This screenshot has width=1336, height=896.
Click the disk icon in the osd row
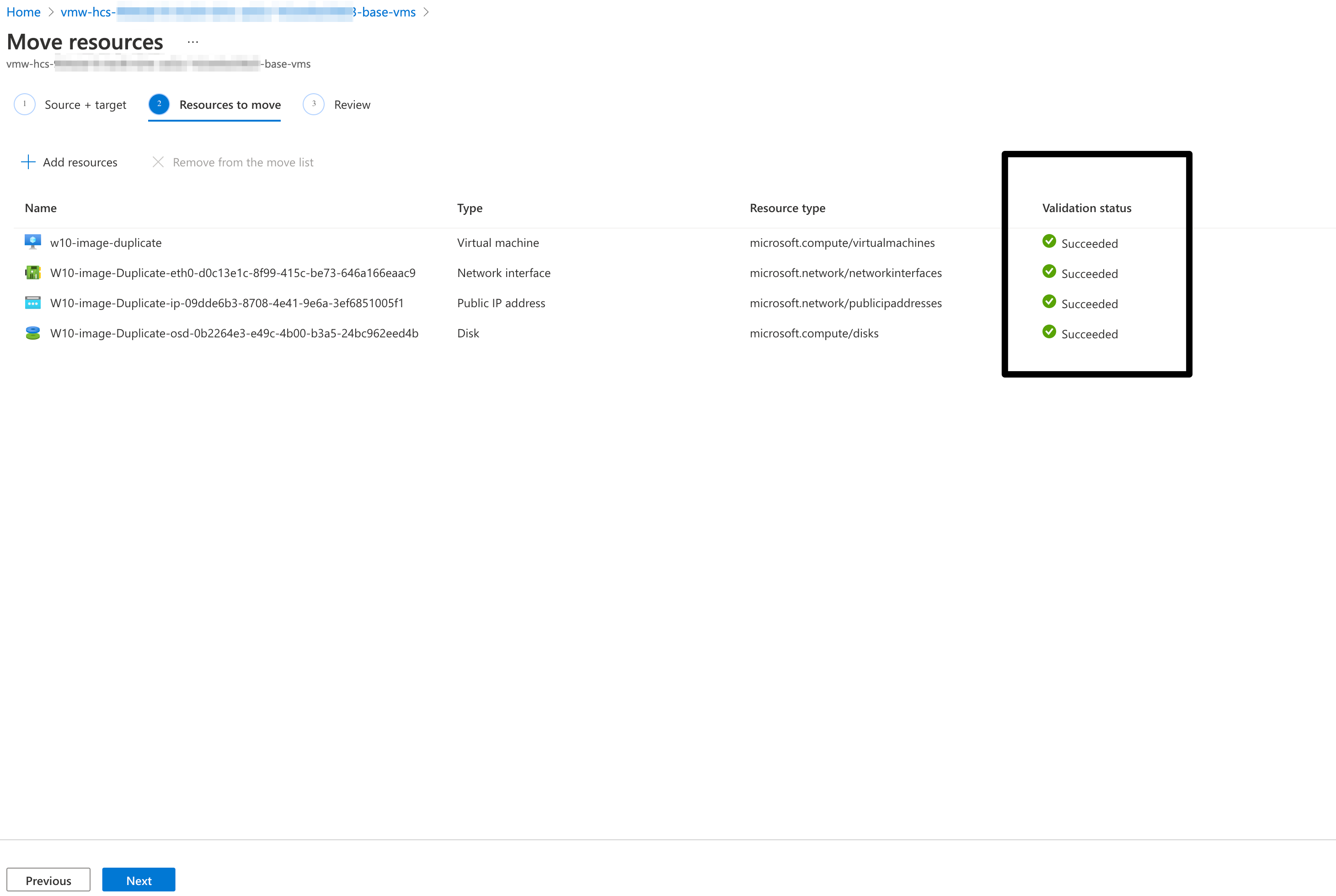32,333
